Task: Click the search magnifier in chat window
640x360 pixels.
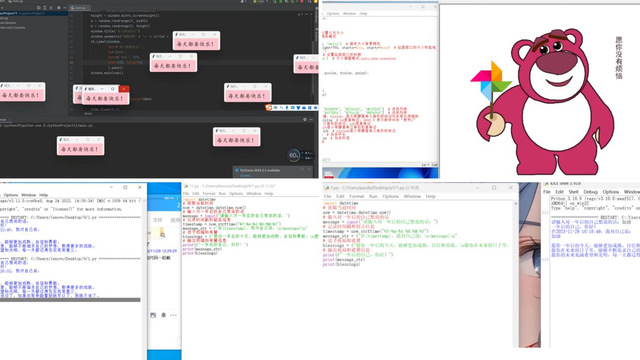Action: tap(163, 235)
